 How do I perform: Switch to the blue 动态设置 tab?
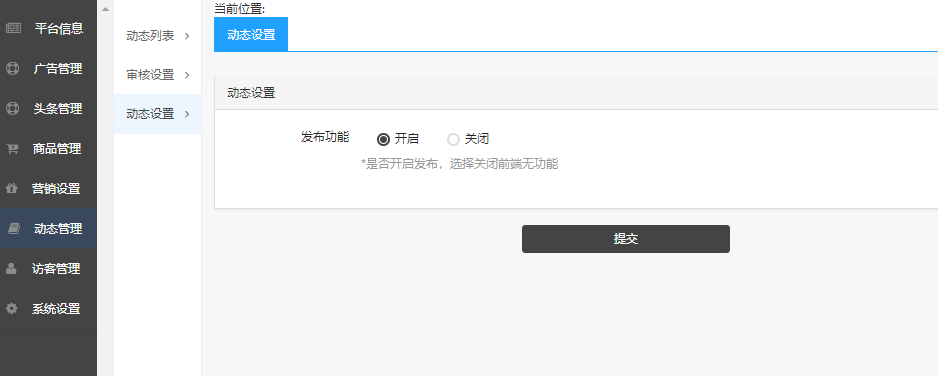click(x=251, y=35)
